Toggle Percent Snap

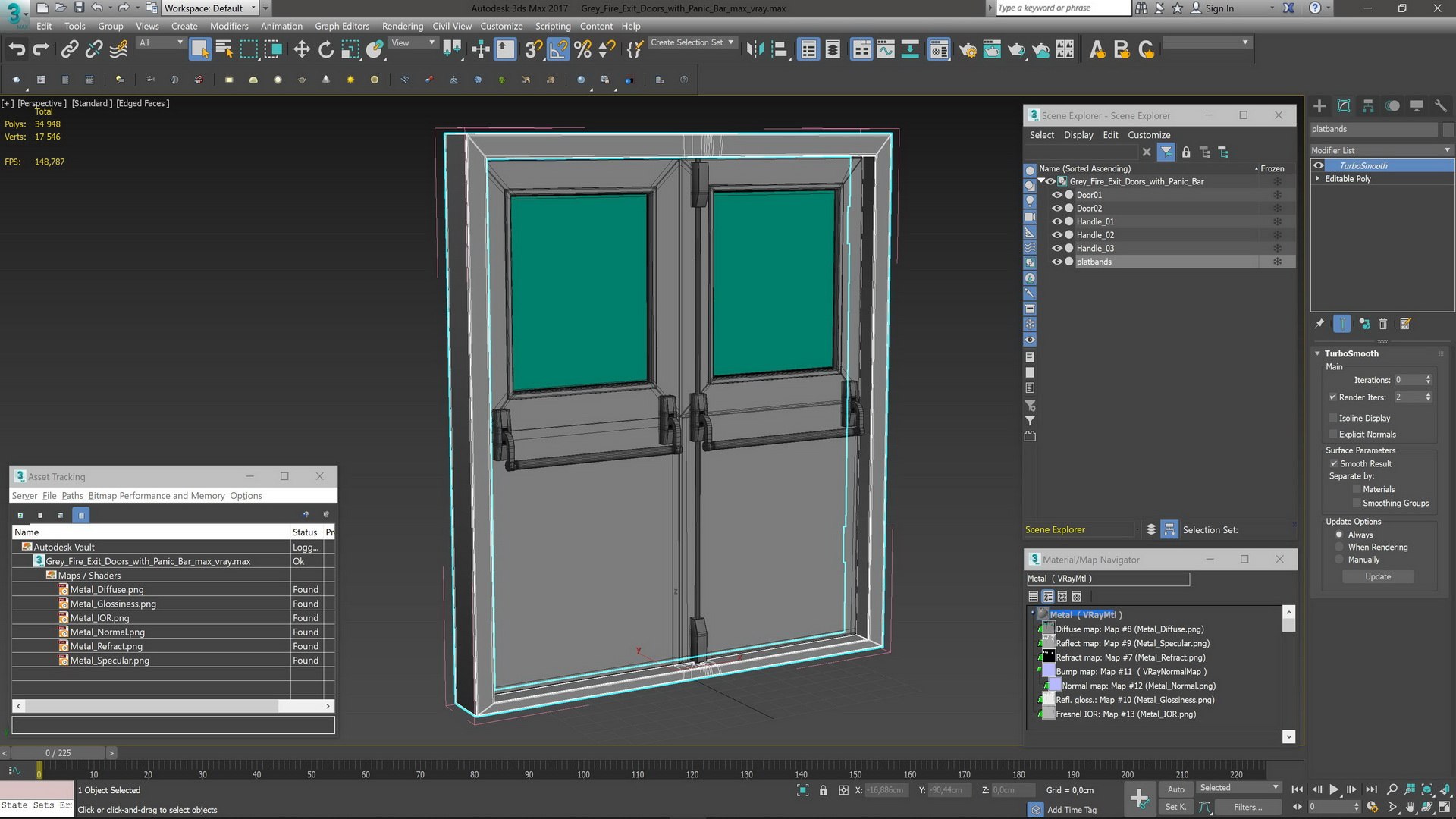(x=582, y=50)
